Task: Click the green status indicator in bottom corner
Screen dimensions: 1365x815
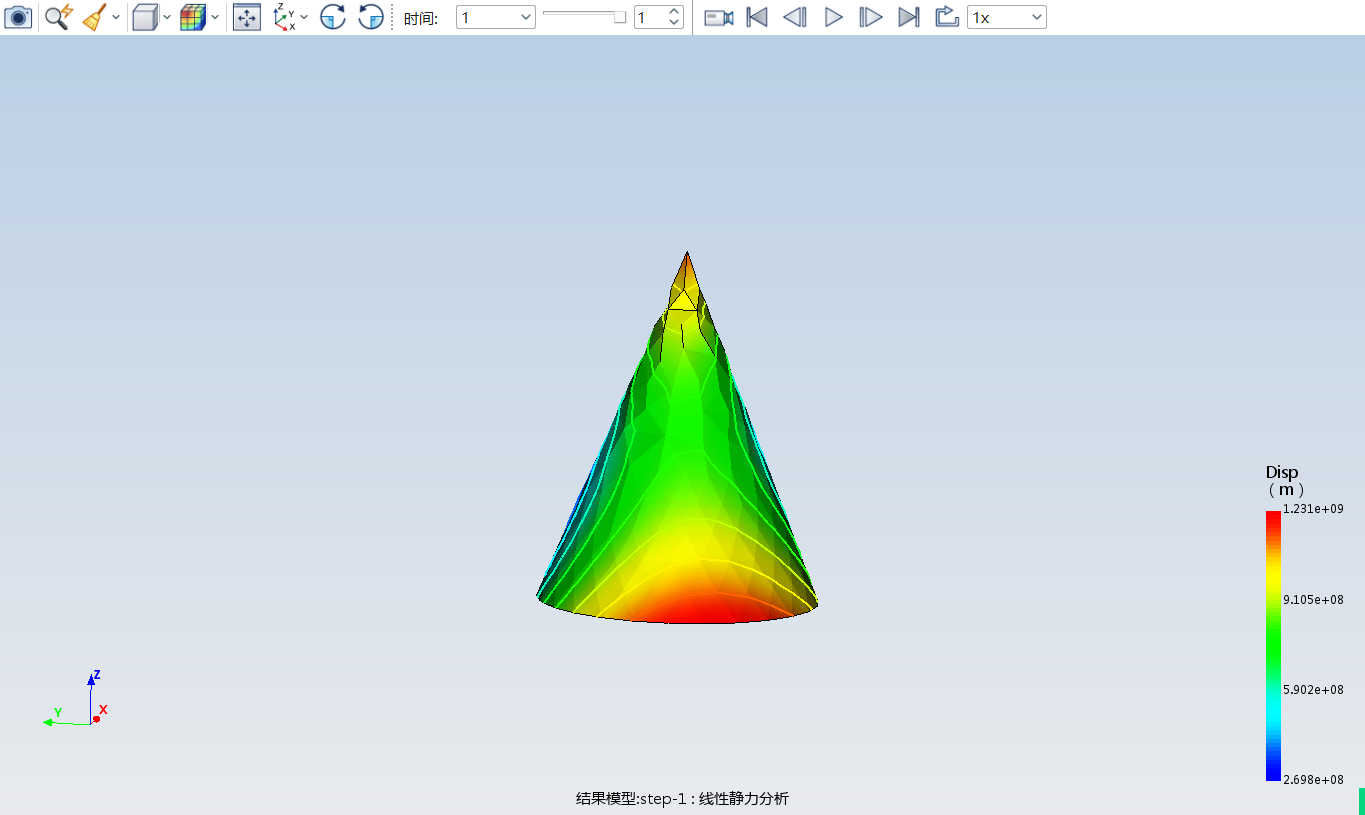Action: [x=1361, y=801]
